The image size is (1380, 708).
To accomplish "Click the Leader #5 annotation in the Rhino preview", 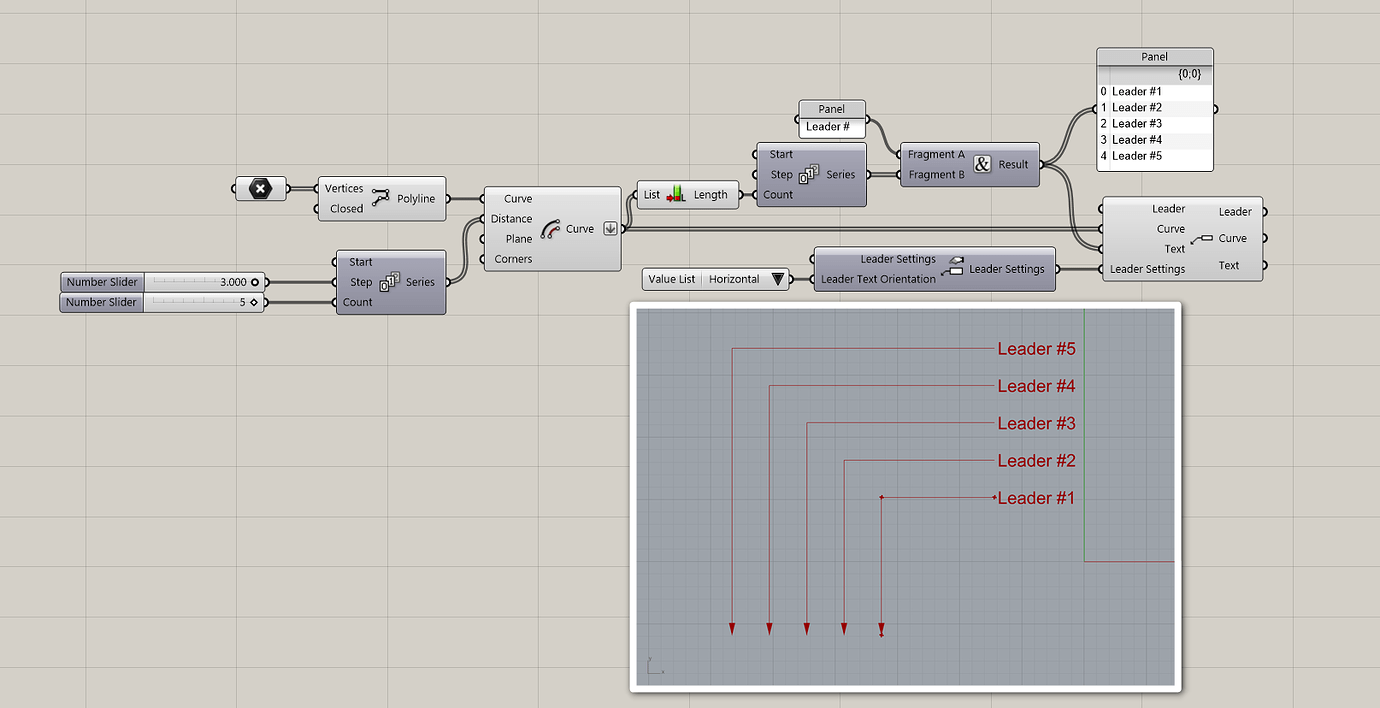I will pos(1037,348).
